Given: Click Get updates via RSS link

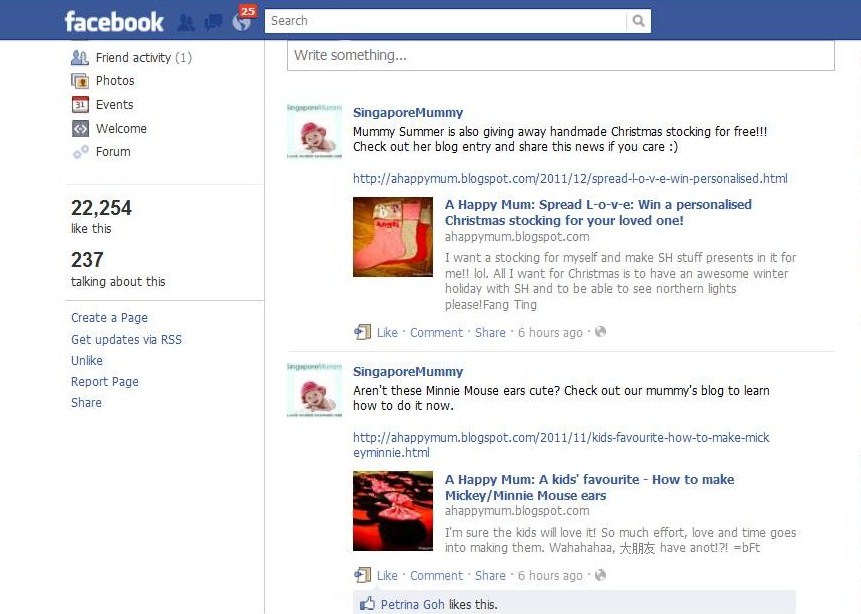Looking at the screenshot, I should (126, 339).
